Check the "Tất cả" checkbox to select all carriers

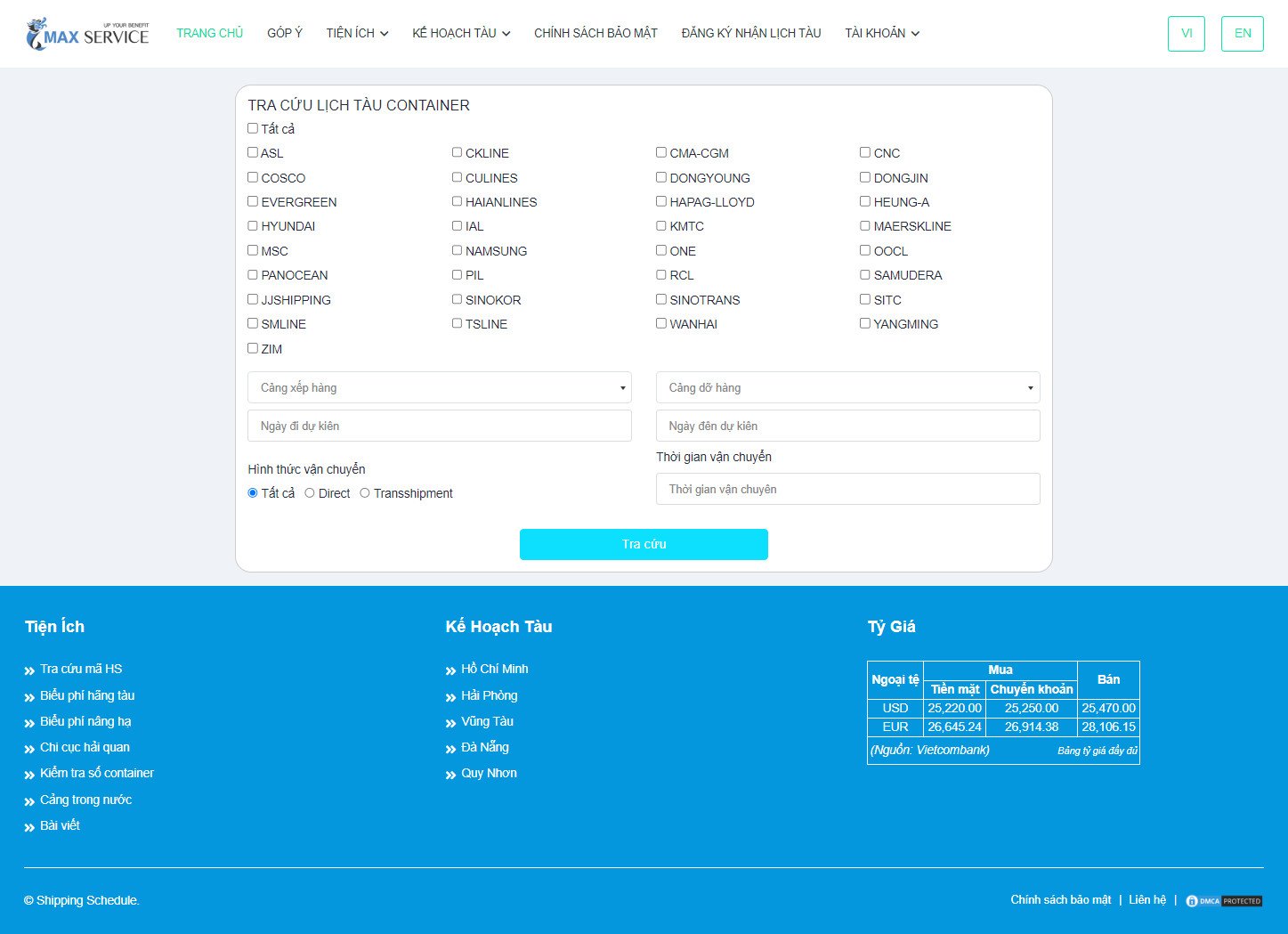pyautogui.click(x=253, y=127)
